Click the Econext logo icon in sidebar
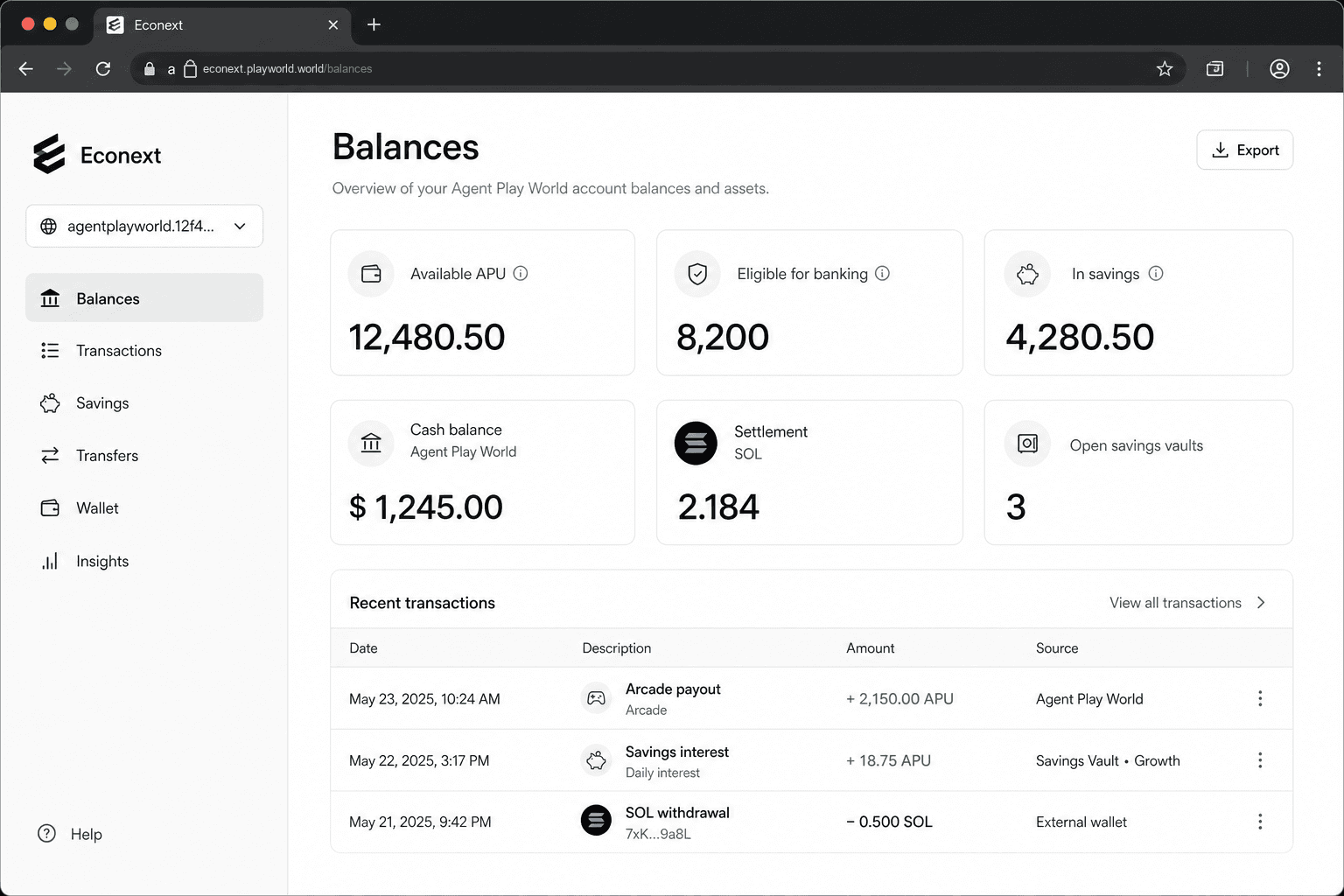Viewport: 1344px width, 896px height. pyautogui.click(x=49, y=154)
